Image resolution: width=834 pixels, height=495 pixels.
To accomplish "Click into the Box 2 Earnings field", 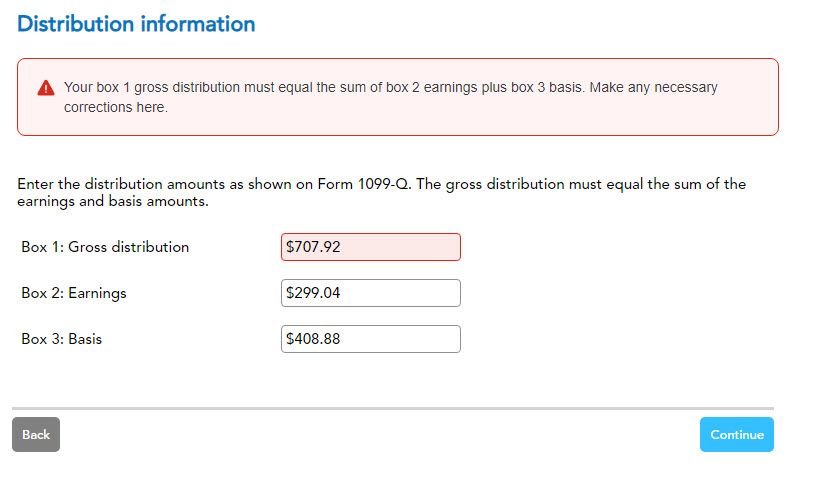I will click(x=371, y=293).
